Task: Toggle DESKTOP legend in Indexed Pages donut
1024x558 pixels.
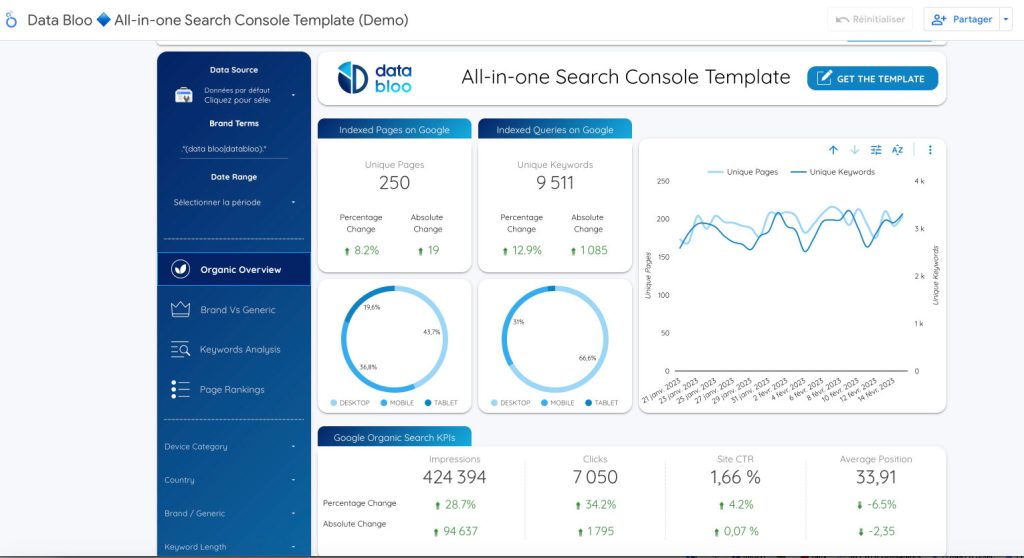Action: click(350, 403)
